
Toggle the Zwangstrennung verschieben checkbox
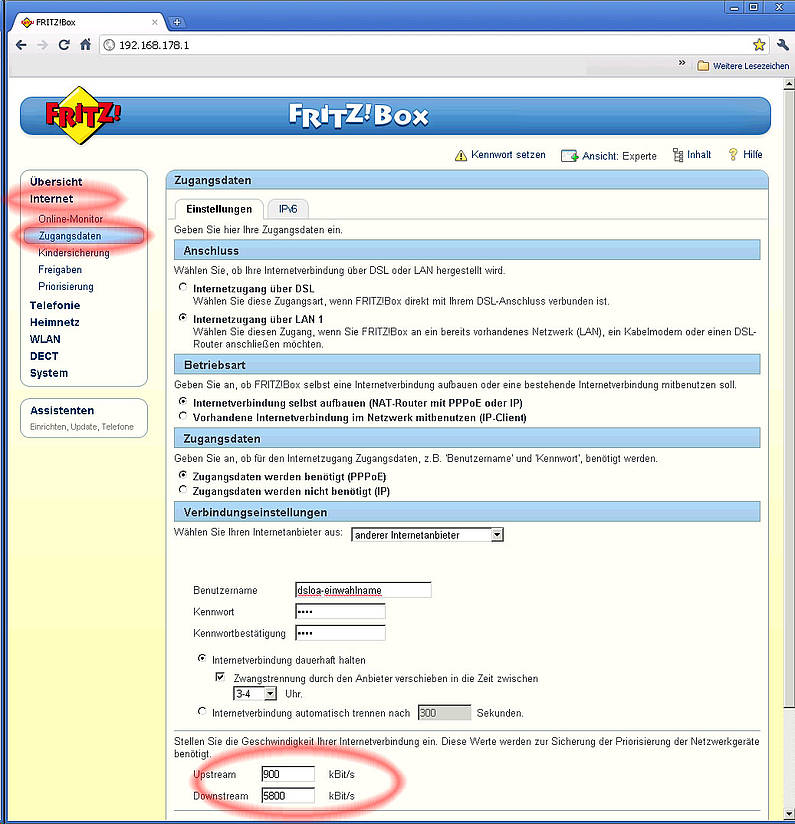pos(221,677)
